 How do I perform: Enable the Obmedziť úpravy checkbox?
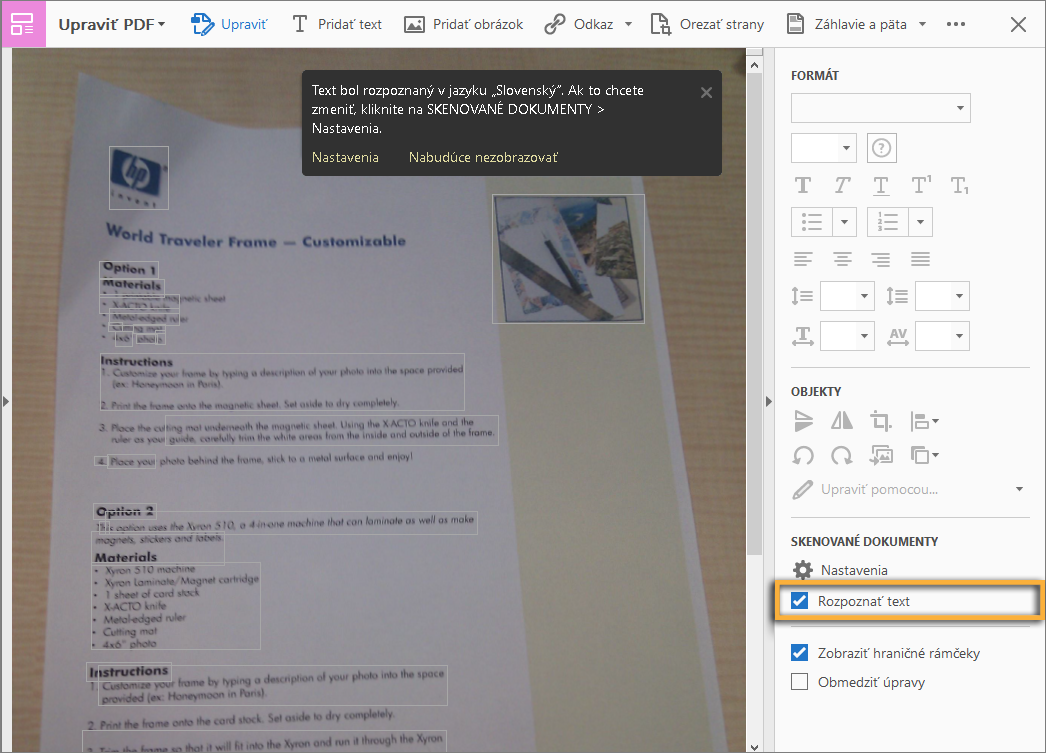(x=799, y=682)
